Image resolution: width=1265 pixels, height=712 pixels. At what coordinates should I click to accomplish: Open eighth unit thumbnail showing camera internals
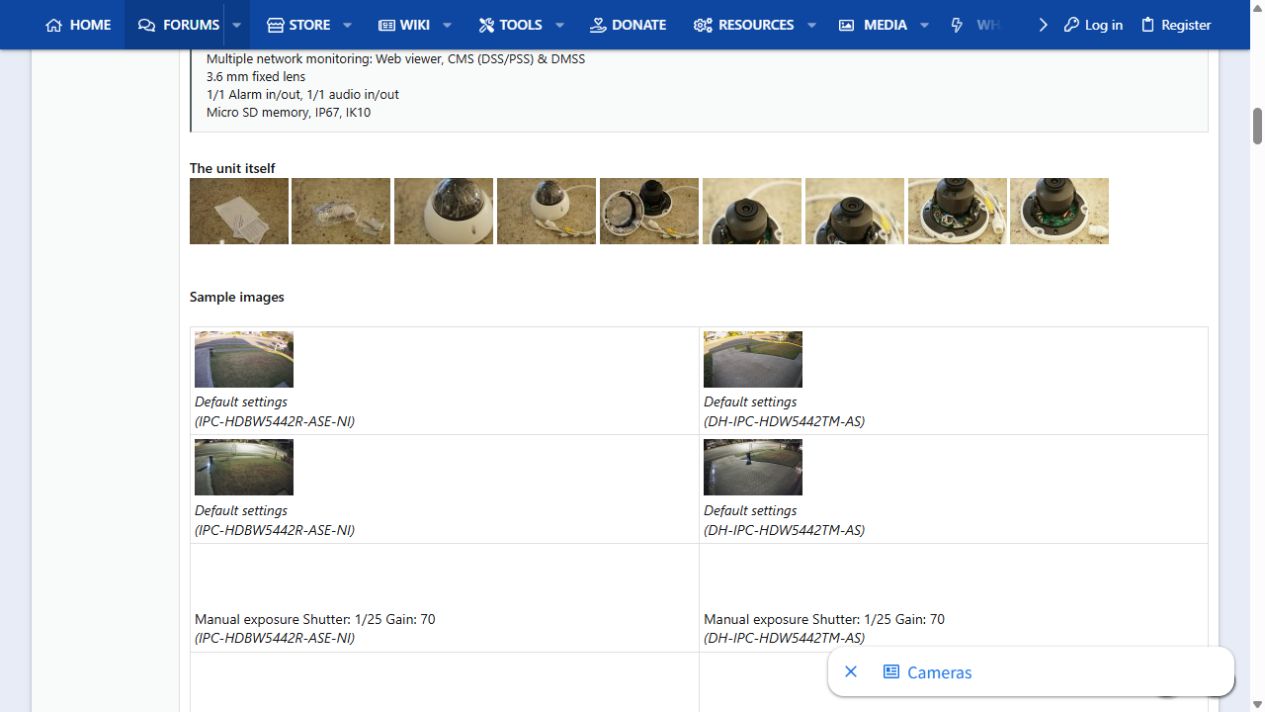coord(957,211)
